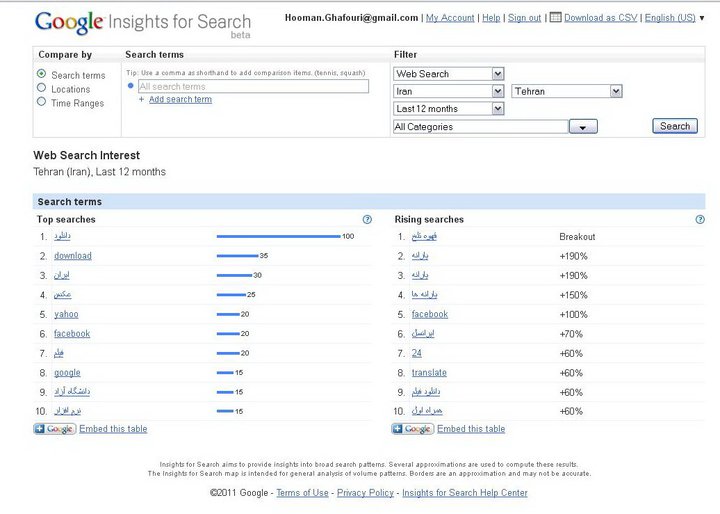Select the Search terms radio button
Viewport: 720px width, 514px height.
click(41, 73)
